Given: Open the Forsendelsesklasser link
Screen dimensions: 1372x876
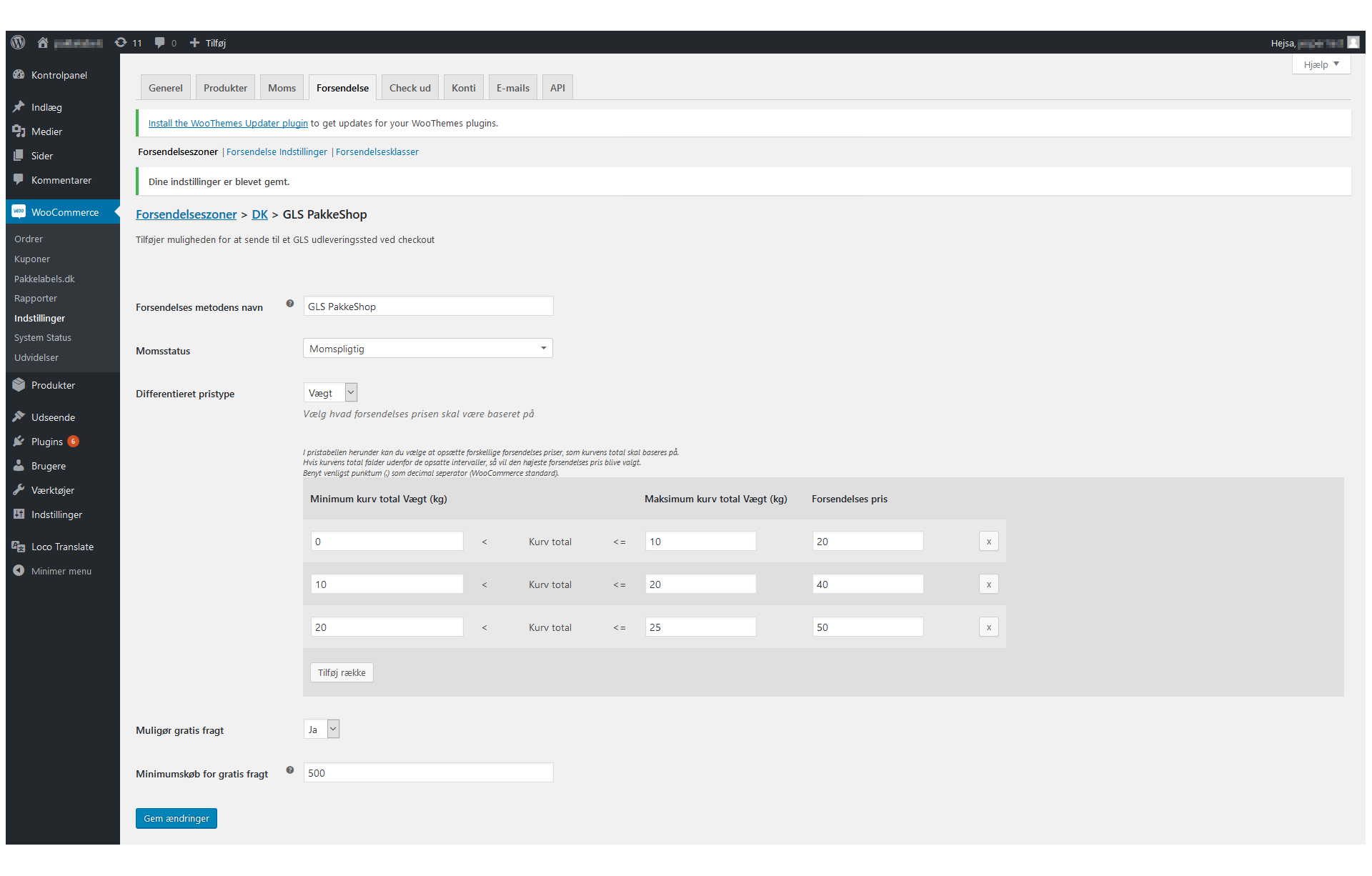Looking at the screenshot, I should tap(377, 152).
